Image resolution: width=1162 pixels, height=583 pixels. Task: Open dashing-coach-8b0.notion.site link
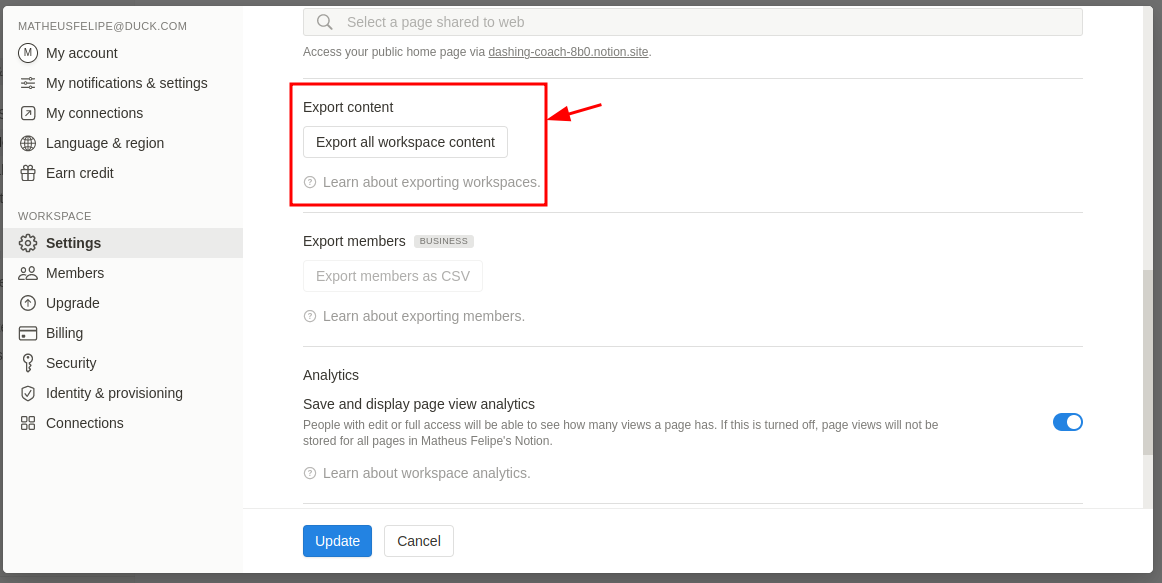(568, 52)
